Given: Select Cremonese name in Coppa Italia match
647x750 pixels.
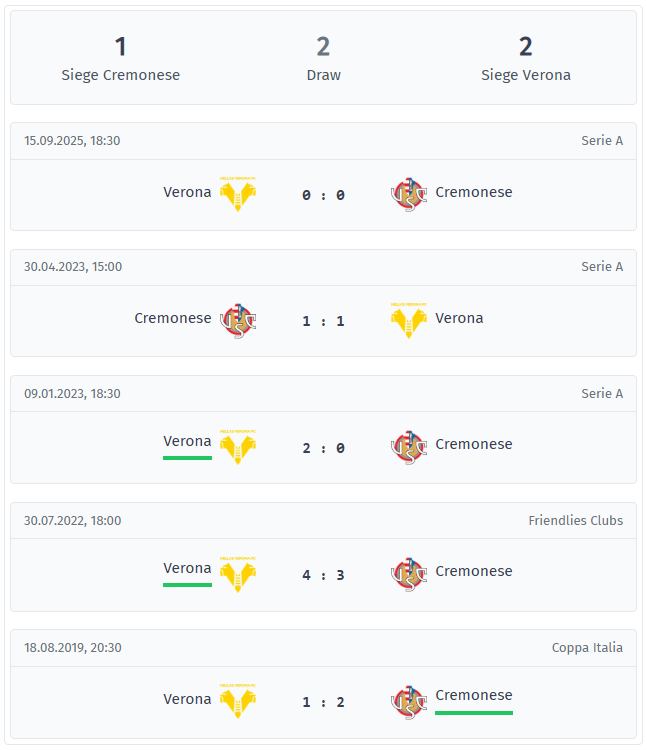Looking at the screenshot, I should pyautogui.click(x=473, y=695).
